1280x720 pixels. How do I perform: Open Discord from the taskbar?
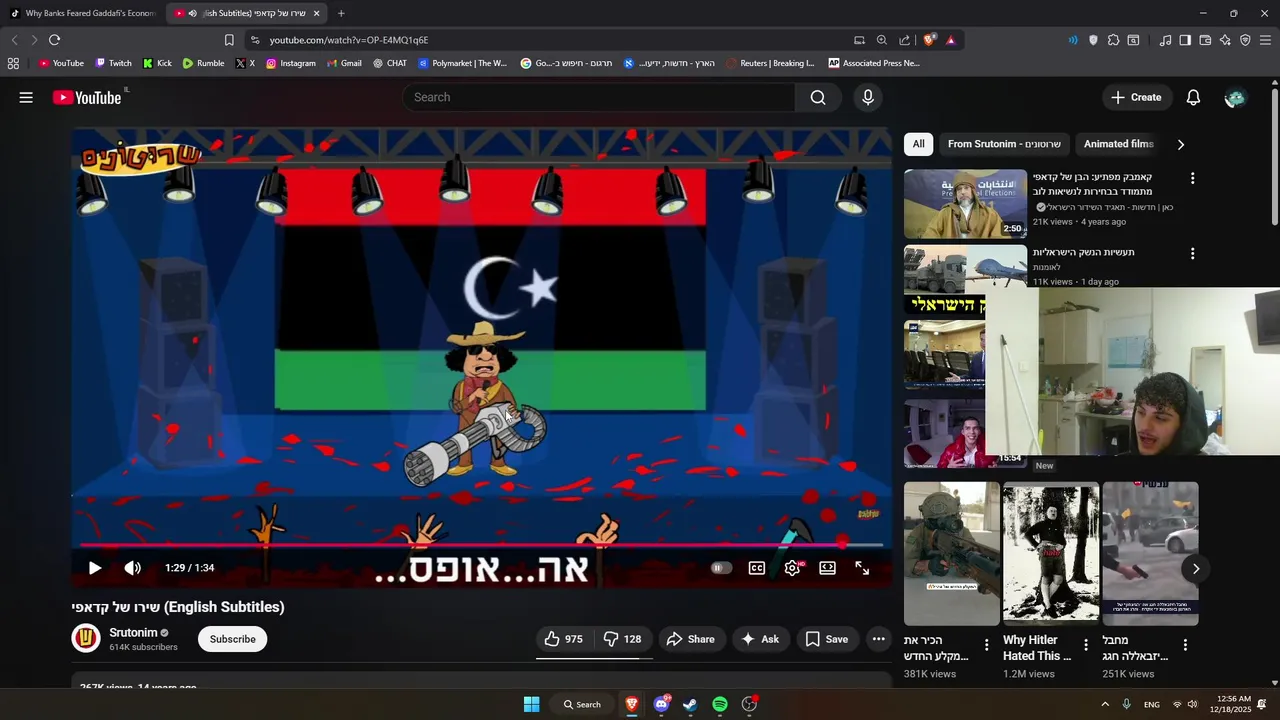661,704
